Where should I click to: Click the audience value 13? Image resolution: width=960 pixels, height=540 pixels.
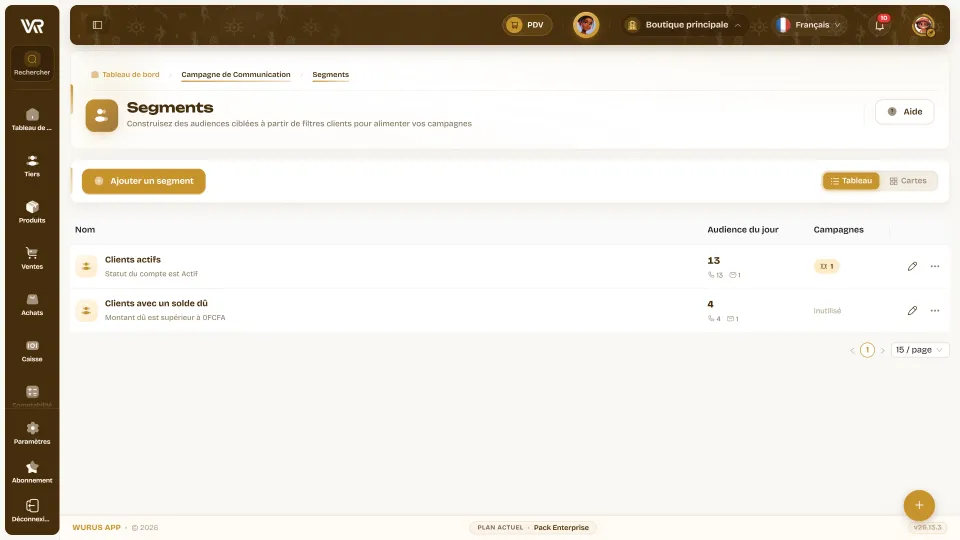(x=714, y=261)
